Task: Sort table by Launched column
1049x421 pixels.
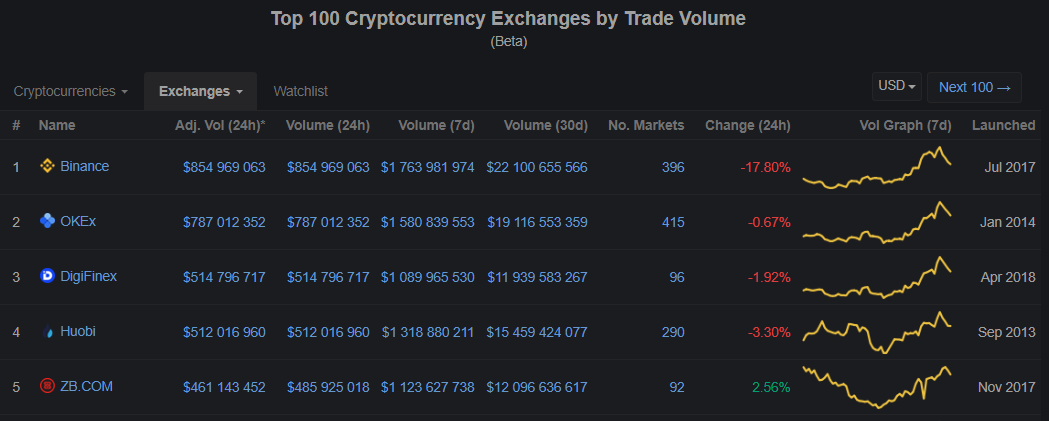Action: tap(1003, 125)
